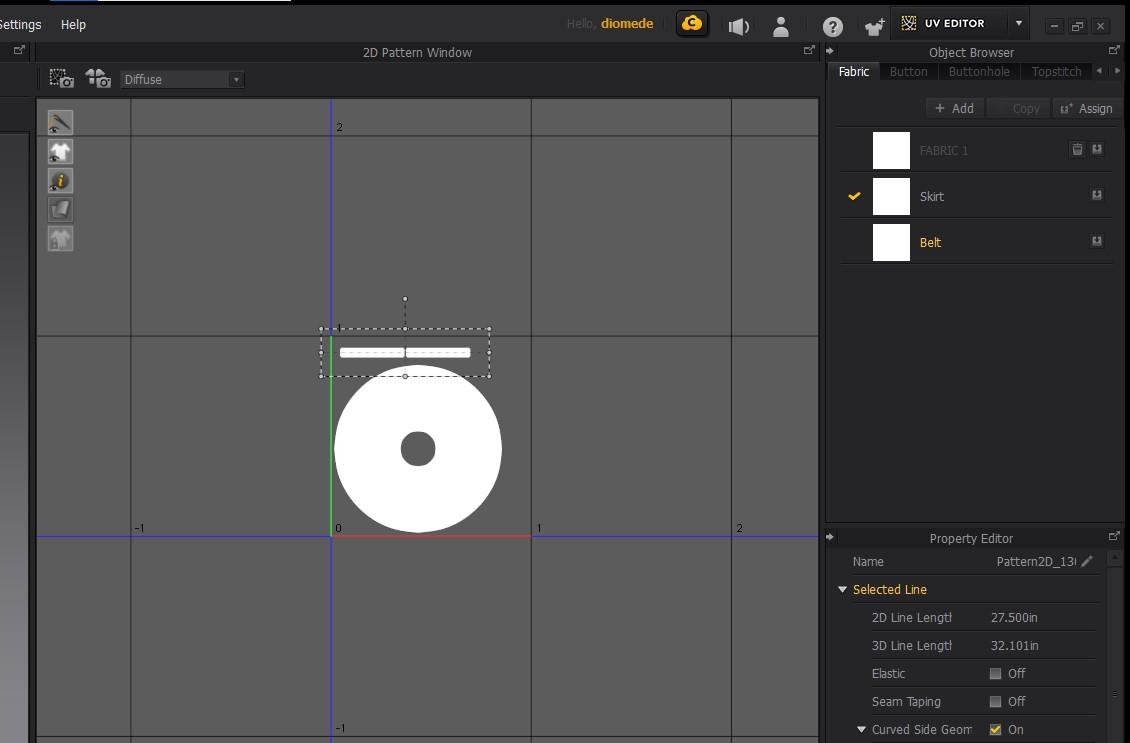Click the Assign fabric button
Image resolution: width=1130 pixels, height=743 pixels.
pyautogui.click(x=1086, y=108)
